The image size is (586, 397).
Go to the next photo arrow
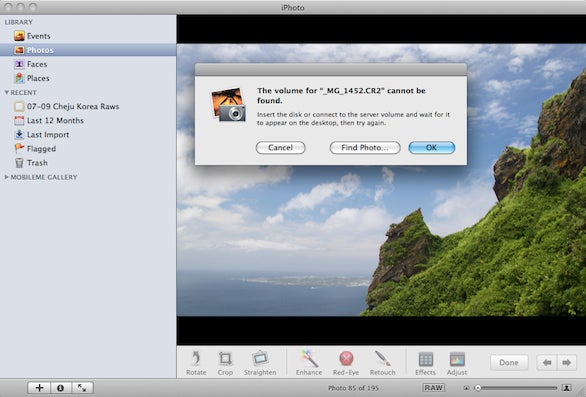click(567, 363)
